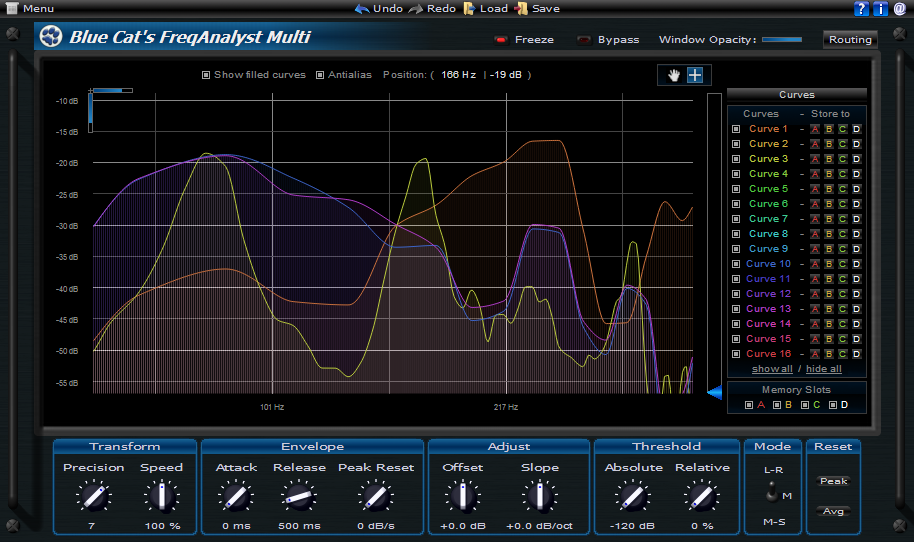Select the hand pan tool

click(x=674, y=75)
